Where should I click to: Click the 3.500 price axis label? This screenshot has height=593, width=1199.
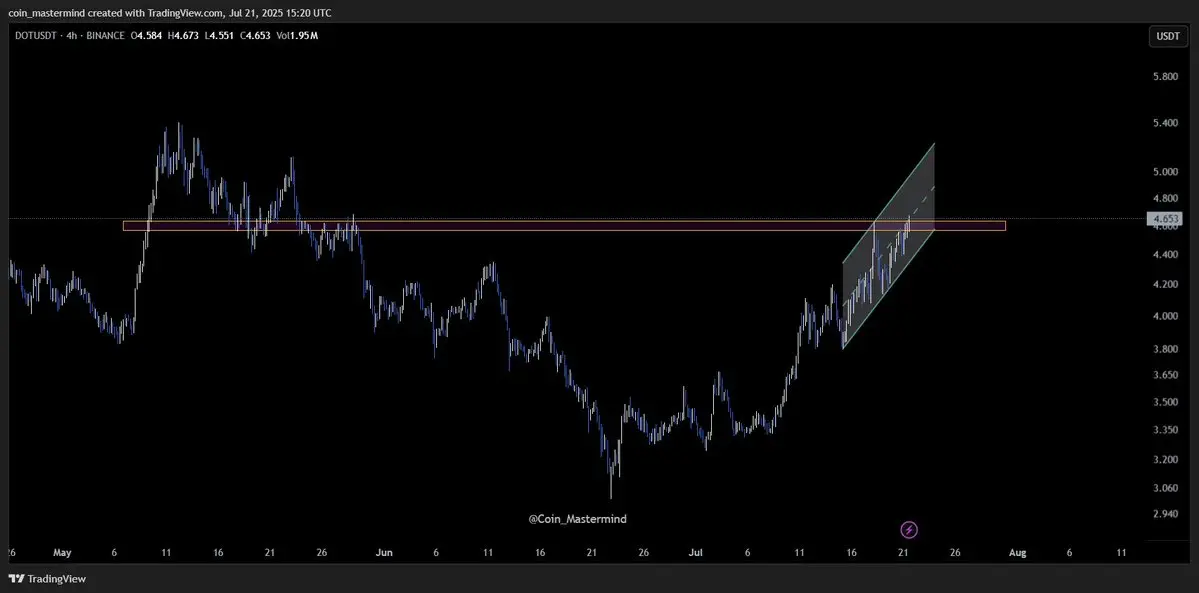1165,402
